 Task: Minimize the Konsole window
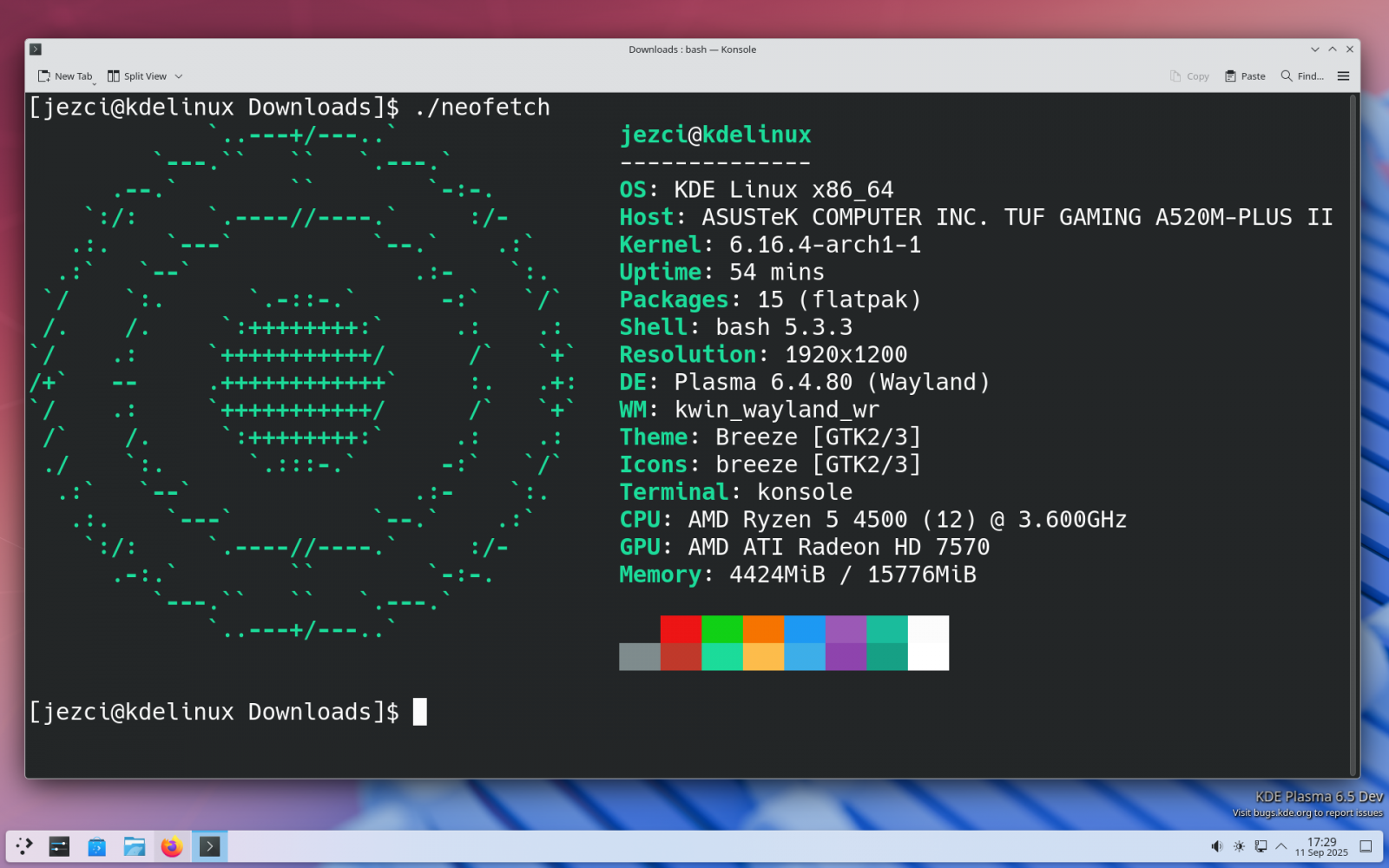pos(1315,49)
